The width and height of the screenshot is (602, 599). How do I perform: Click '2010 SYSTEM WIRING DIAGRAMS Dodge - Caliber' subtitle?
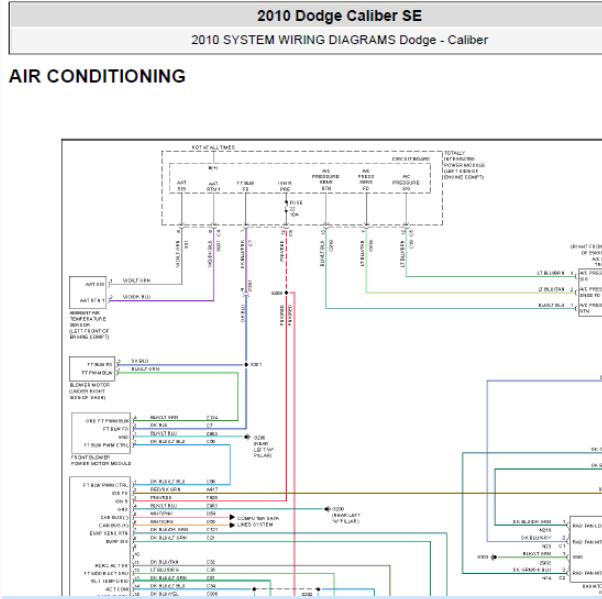[x=339, y=40]
